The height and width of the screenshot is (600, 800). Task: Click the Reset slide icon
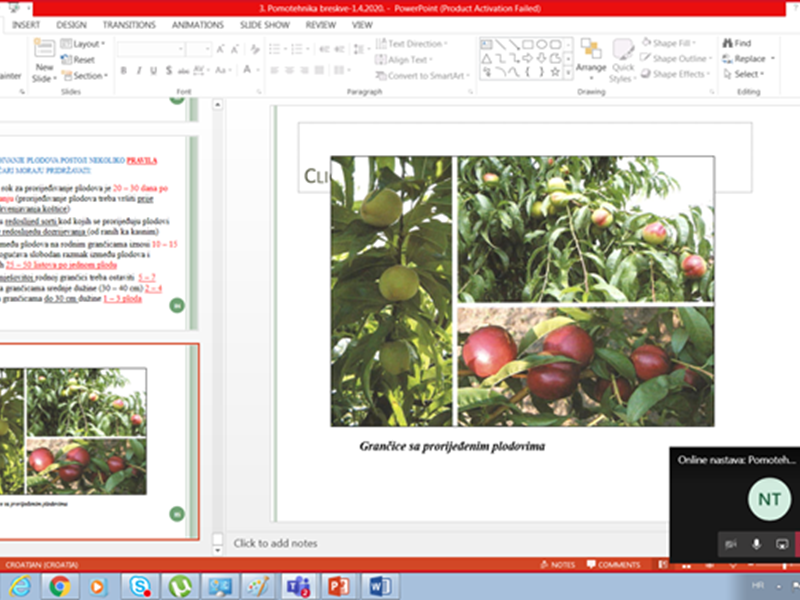(78, 60)
